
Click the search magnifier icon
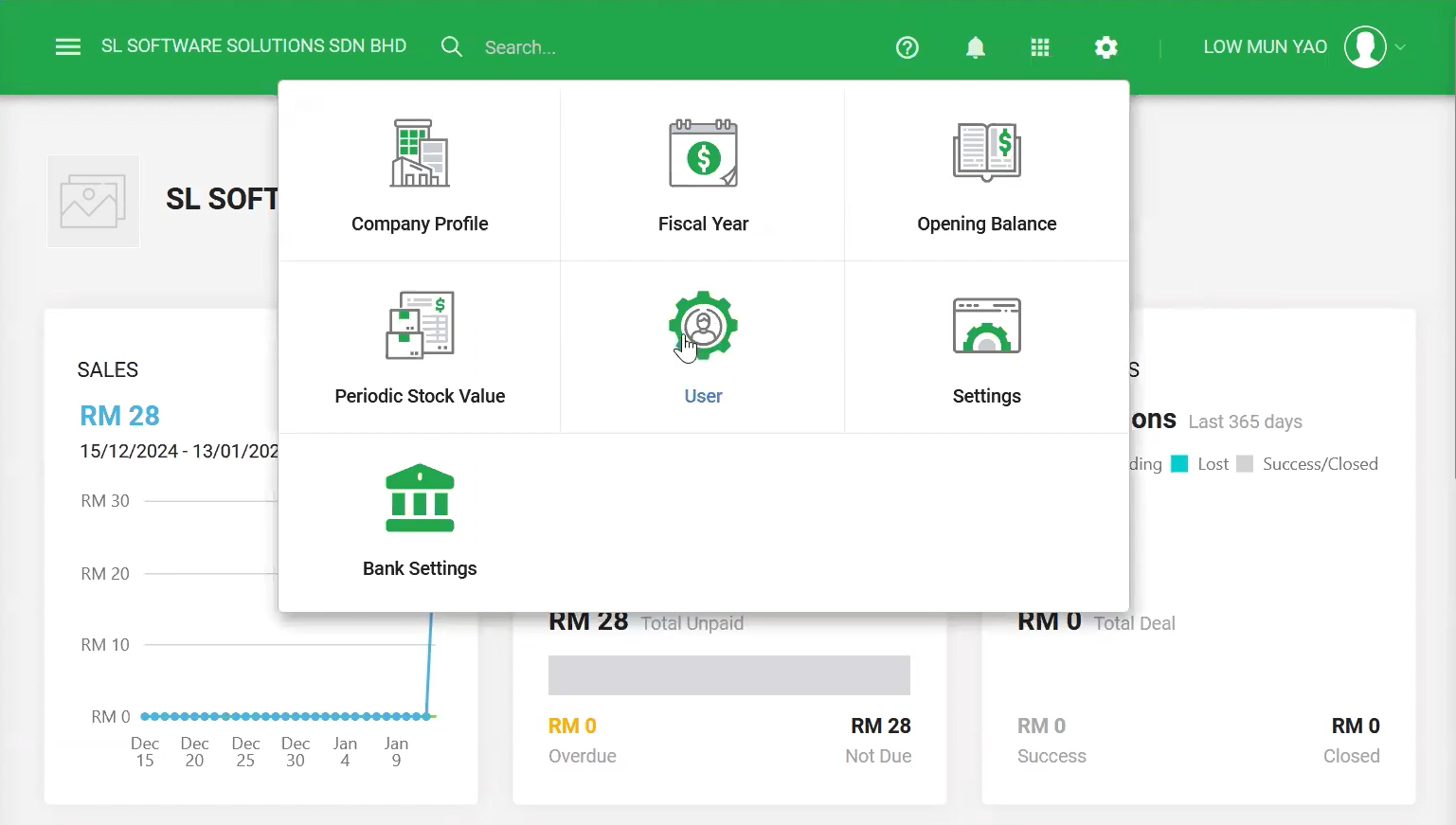pos(452,47)
